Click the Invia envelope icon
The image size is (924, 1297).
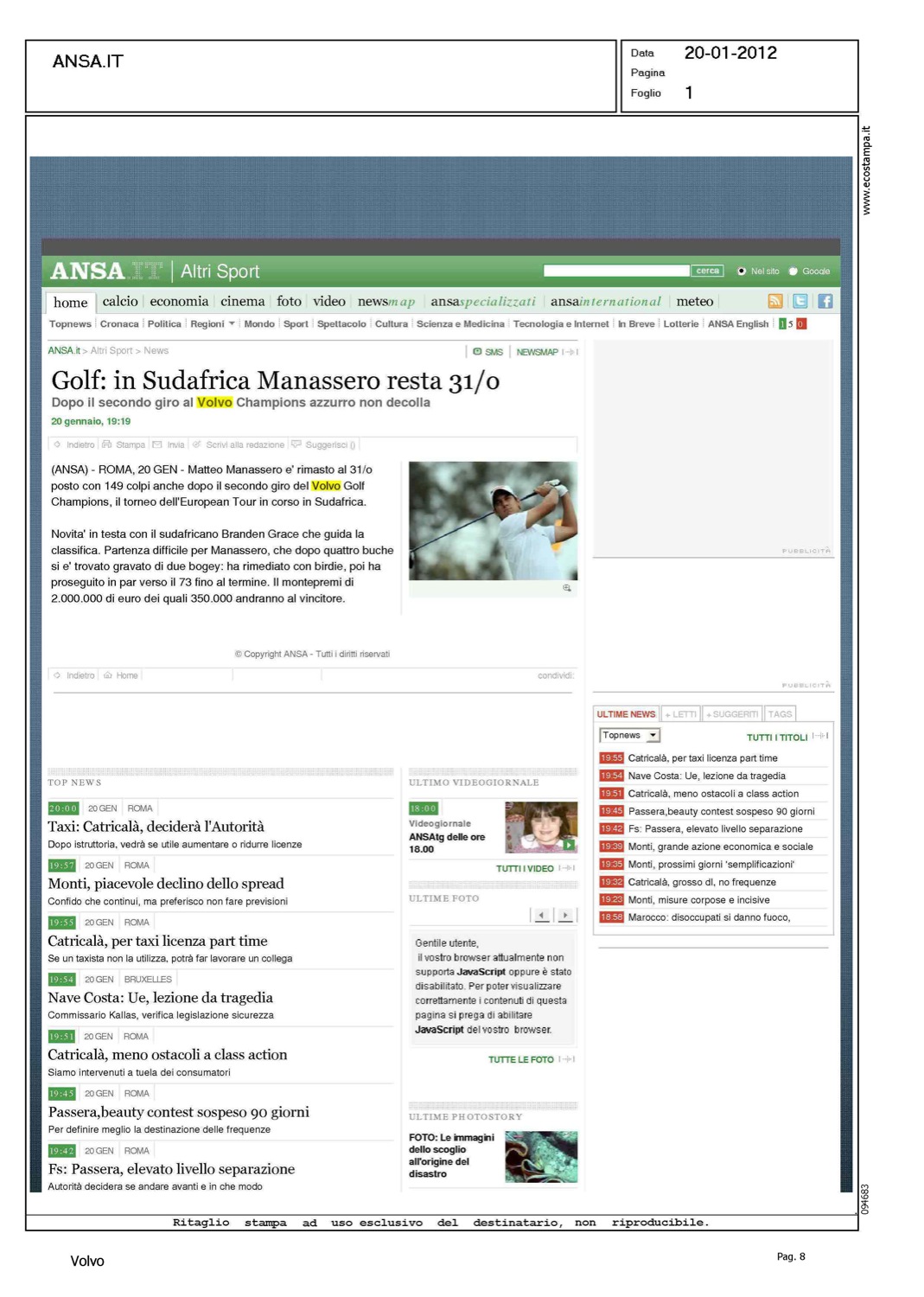coord(157,444)
